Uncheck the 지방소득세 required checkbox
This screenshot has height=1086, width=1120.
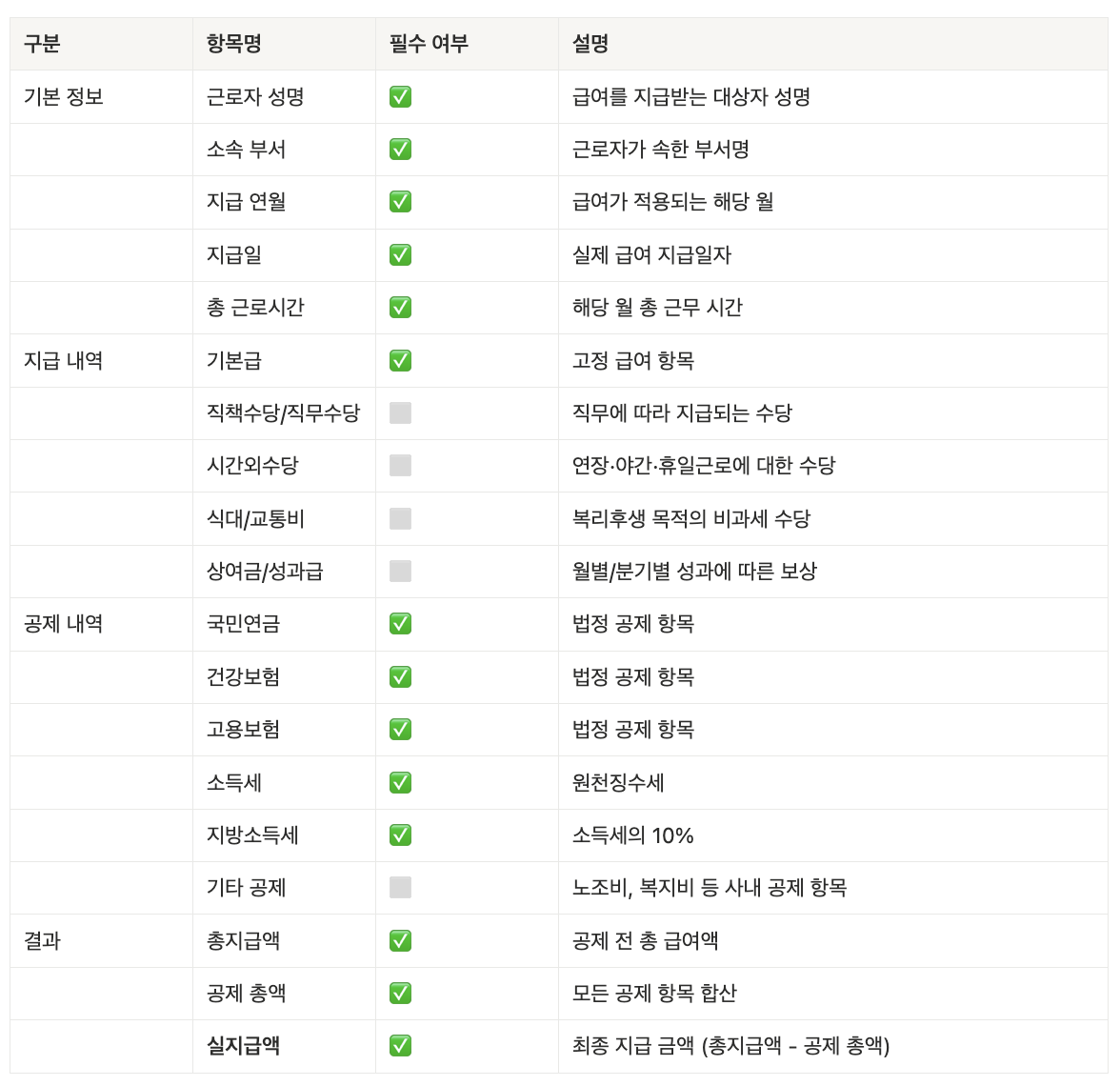[x=400, y=835]
